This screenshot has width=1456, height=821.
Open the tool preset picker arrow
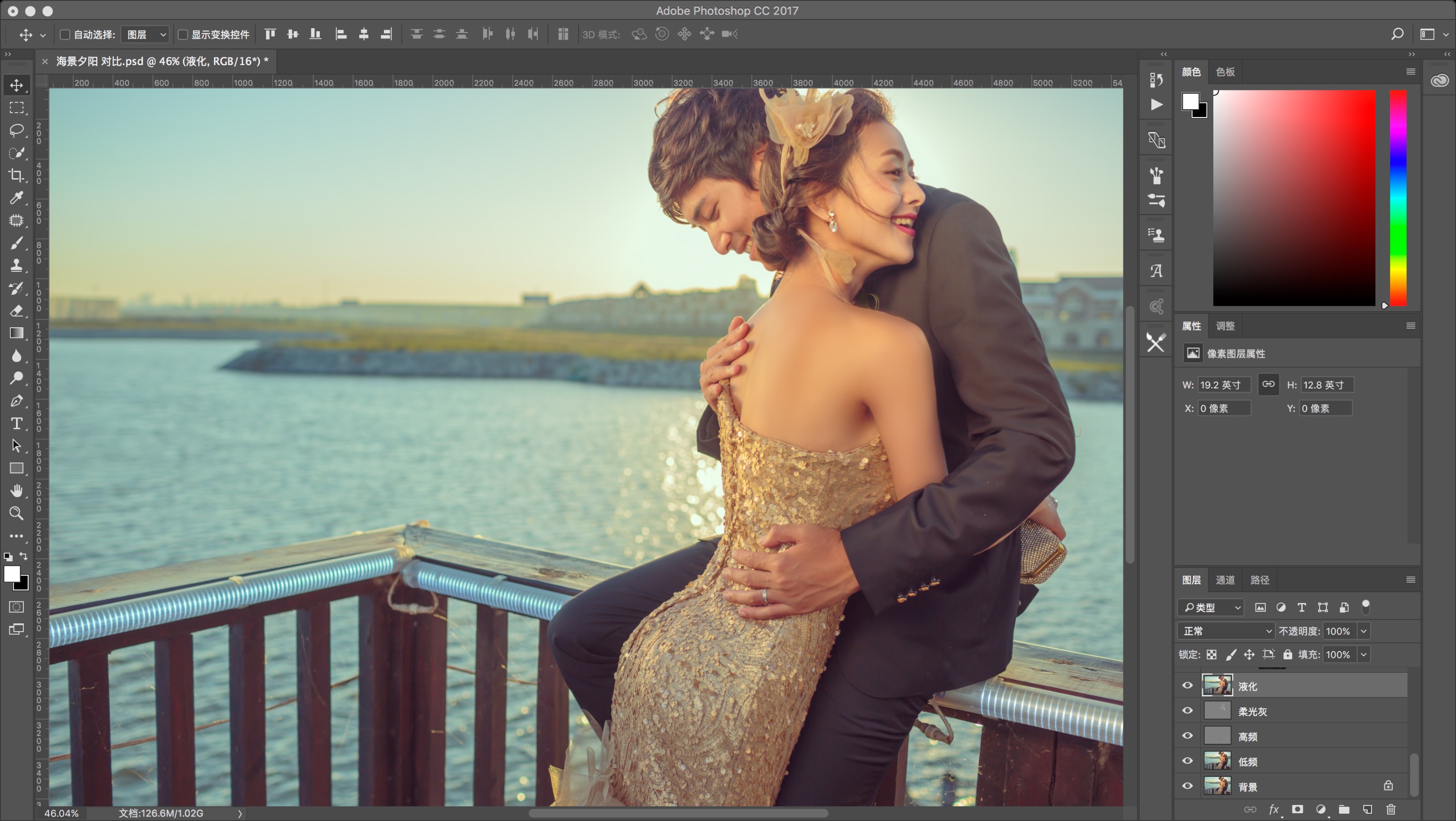pyautogui.click(x=43, y=35)
